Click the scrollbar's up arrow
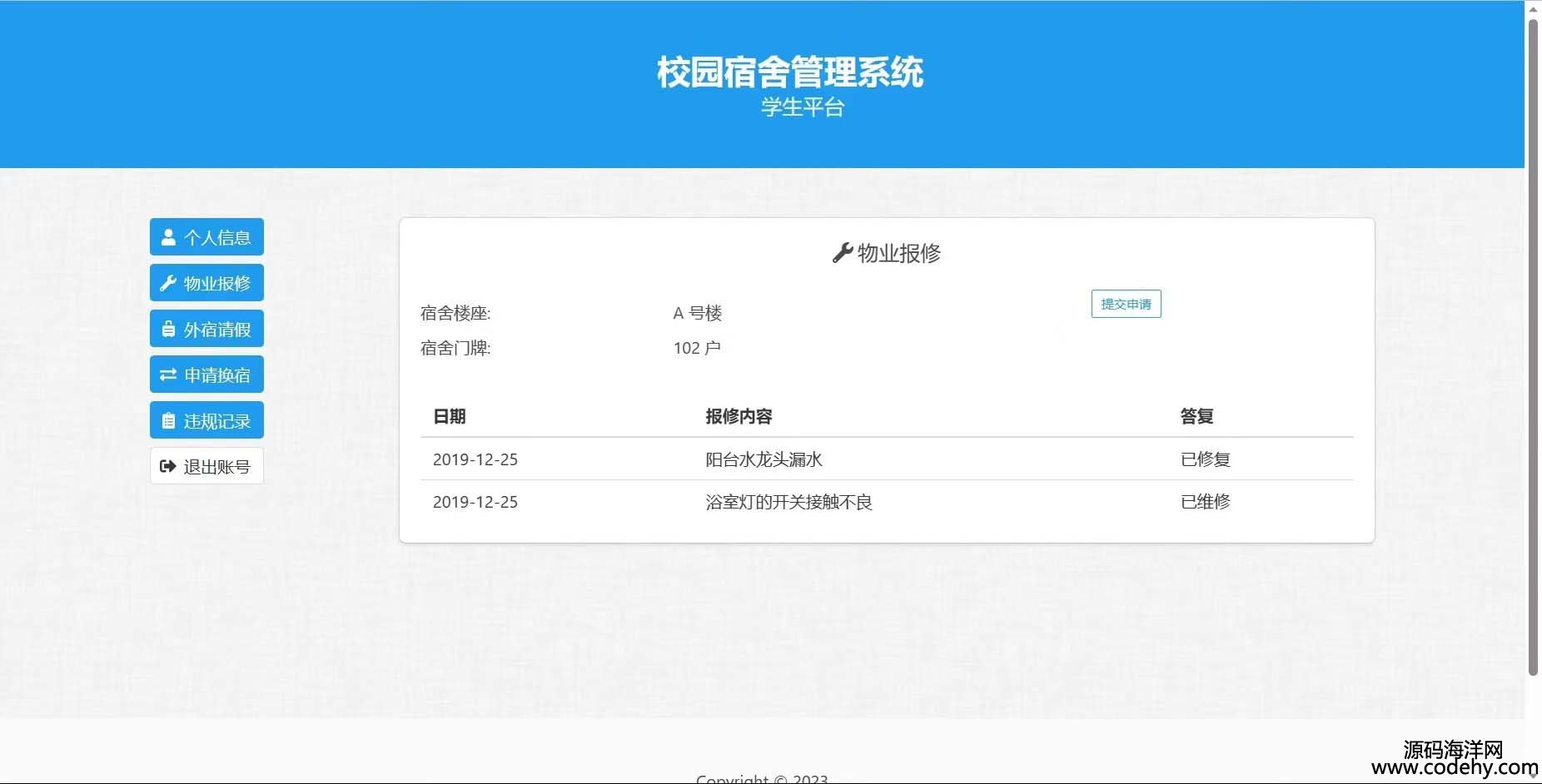The width and height of the screenshot is (1542, 784). pyautogui.click(x=1533, y=8)
